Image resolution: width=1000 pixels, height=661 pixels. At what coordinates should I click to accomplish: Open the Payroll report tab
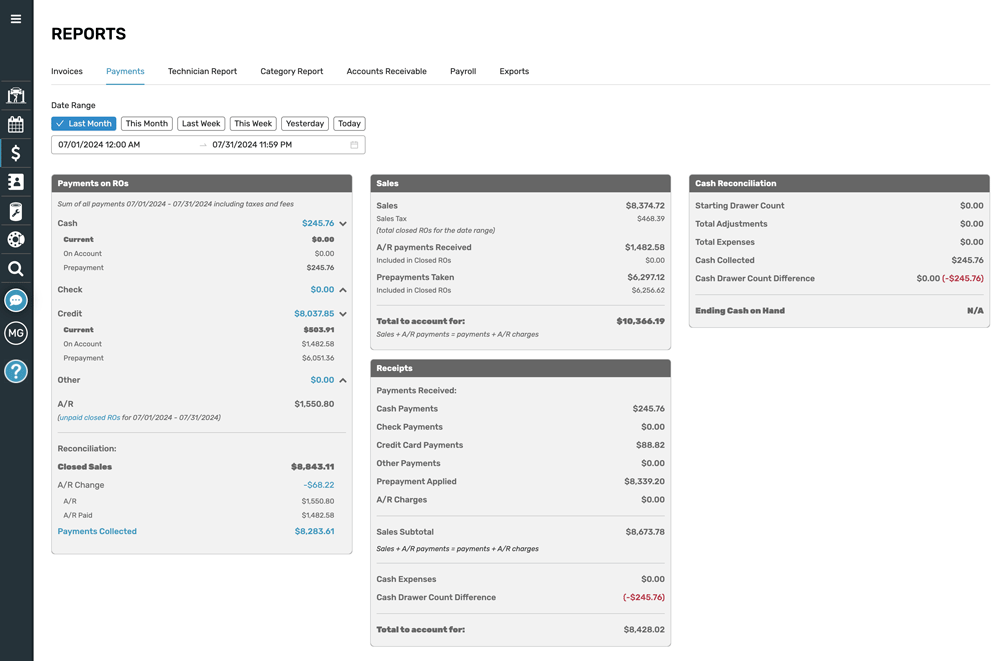[x=462, y=71]
